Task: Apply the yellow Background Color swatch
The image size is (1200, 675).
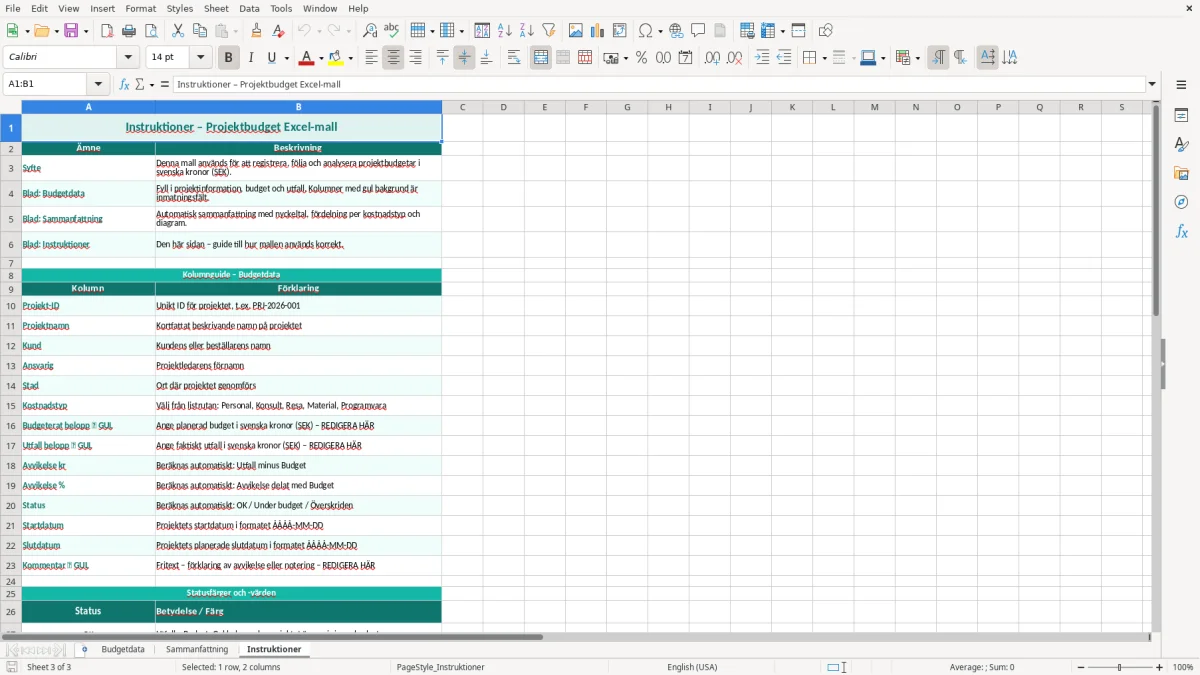Action: tap(336, 58)
